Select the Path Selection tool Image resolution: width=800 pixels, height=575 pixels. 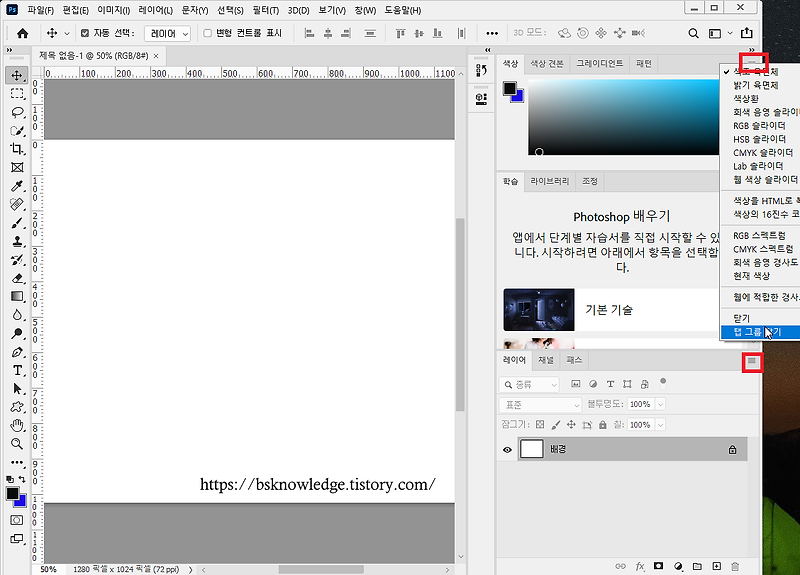pyautogui.click(x=17, y=389)
